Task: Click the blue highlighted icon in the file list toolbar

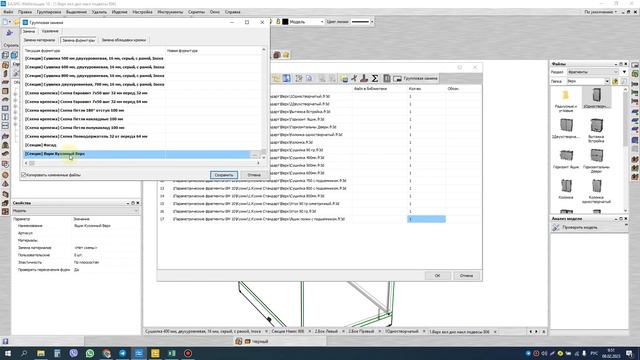Action: coord(287,78)
